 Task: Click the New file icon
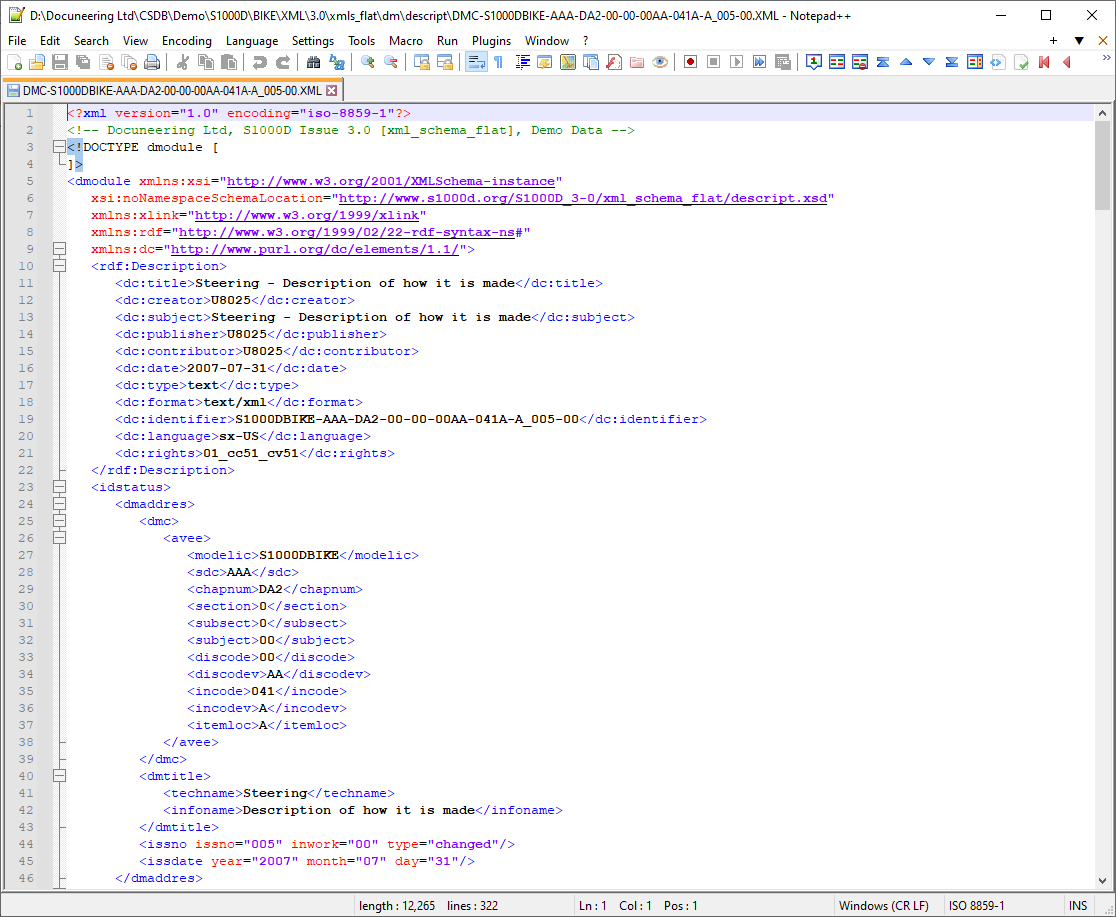point(14,62)
